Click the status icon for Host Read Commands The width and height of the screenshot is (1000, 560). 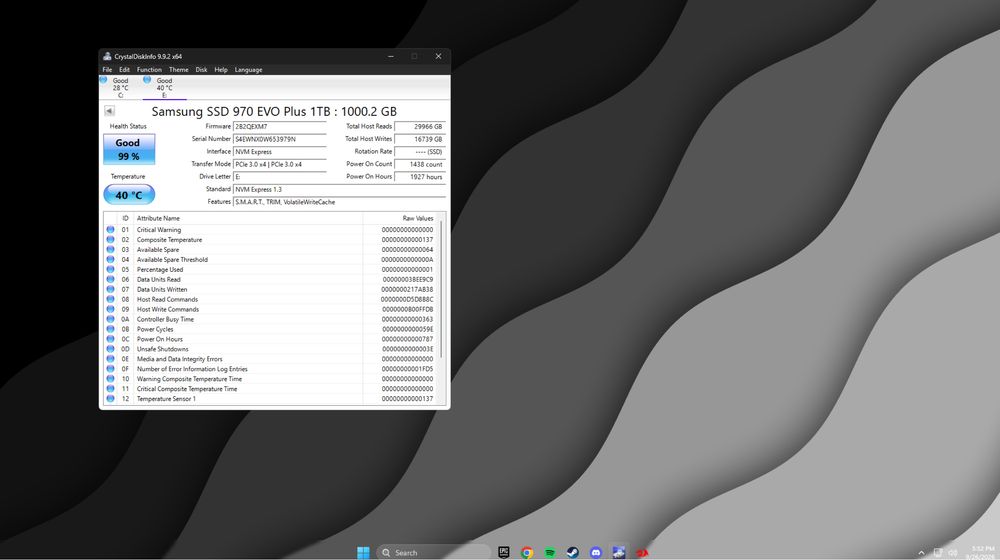coord(110,299)
